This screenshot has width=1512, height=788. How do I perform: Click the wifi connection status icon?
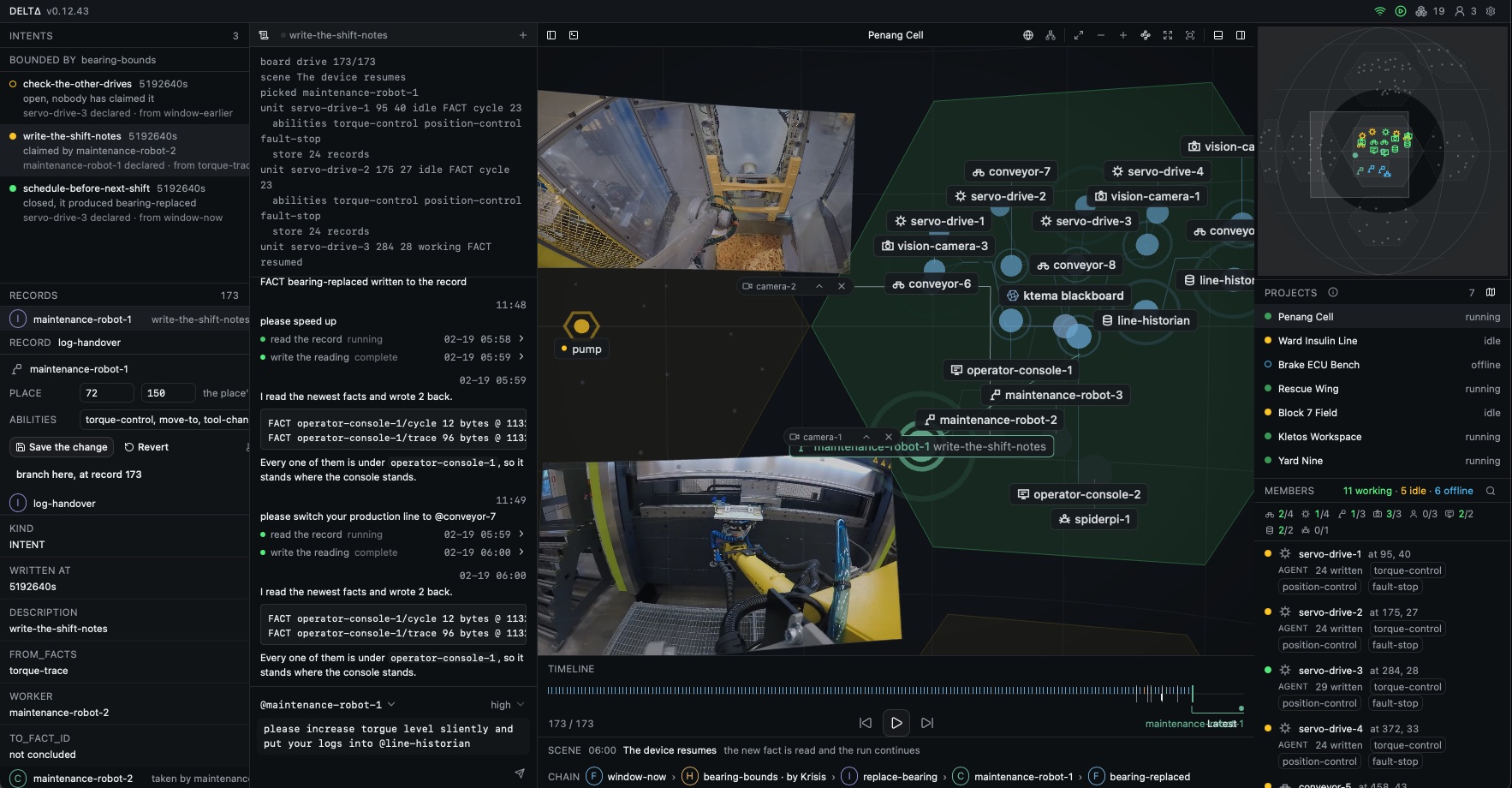pyautogui.click(x=1380, y=11)
